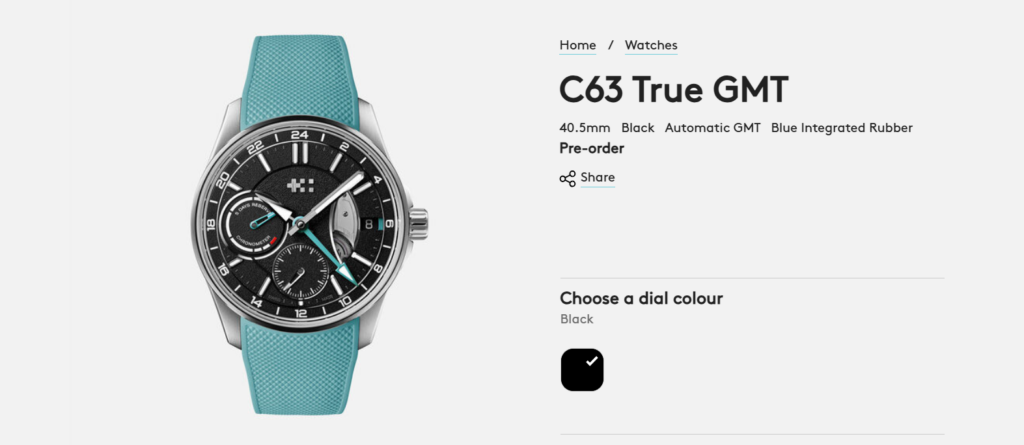Click the Choose a dial colour heading
Viewport: 1024px width, 445px height.
tap(641, 299)
